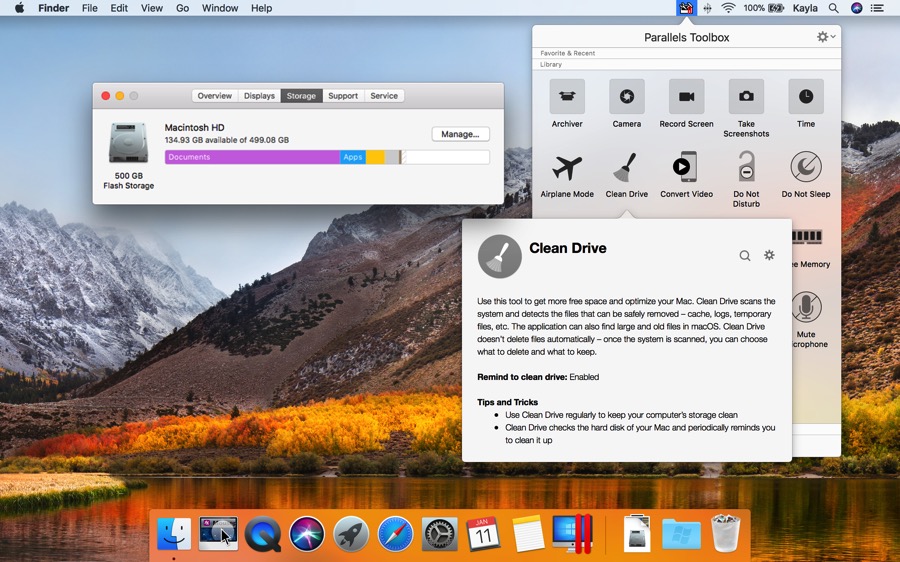Click the battery status indicator
Image resolution: width=900 pixels, height=562 pixels.
(763, 8)
